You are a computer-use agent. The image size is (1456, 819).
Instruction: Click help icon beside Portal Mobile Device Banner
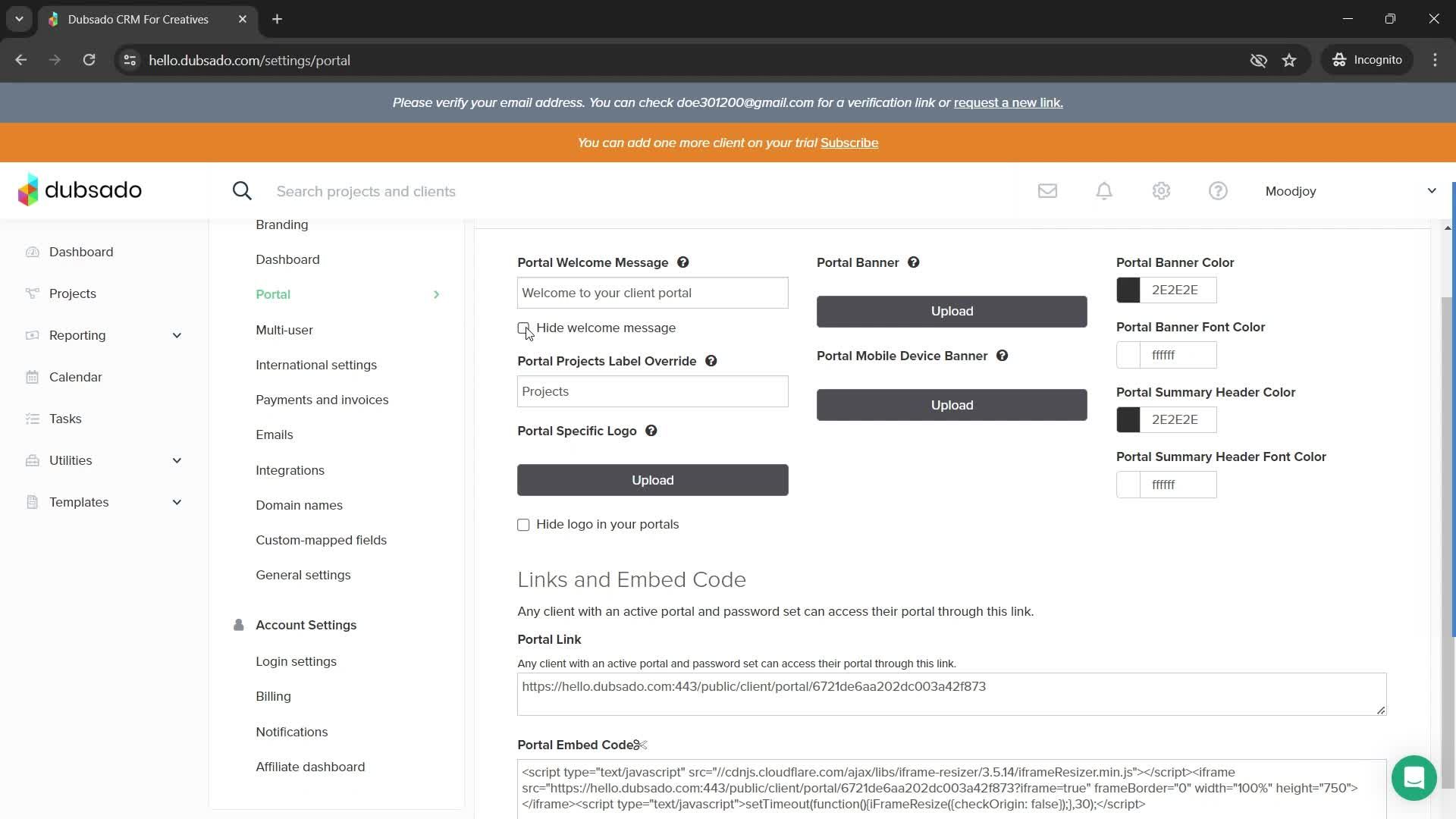[1002, 356]
